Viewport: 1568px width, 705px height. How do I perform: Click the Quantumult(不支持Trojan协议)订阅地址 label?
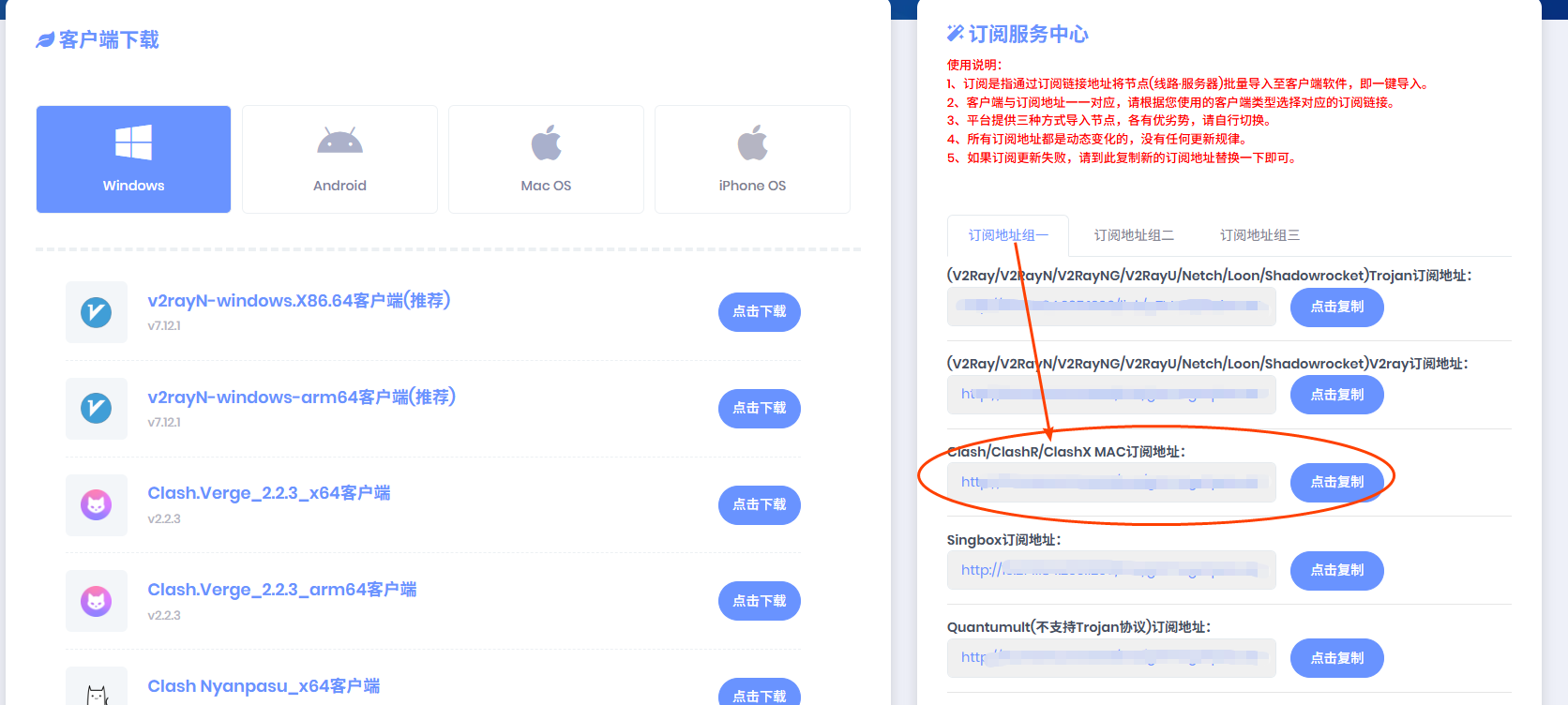[x=1078, y=627]
